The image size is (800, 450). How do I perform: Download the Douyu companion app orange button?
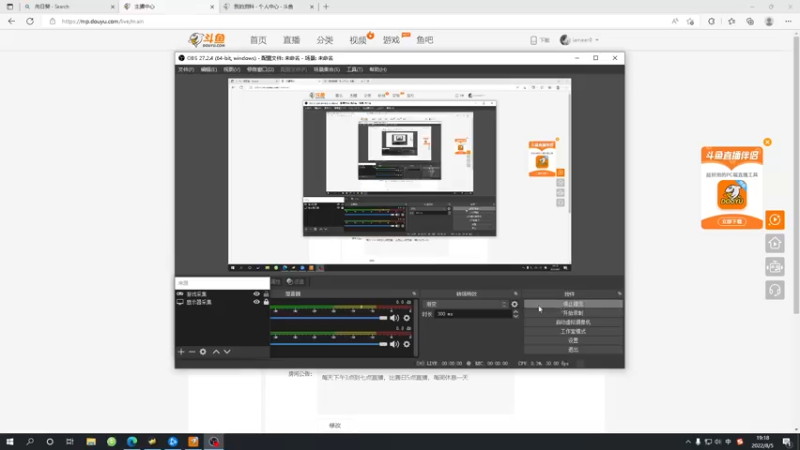tap(732, 221)
